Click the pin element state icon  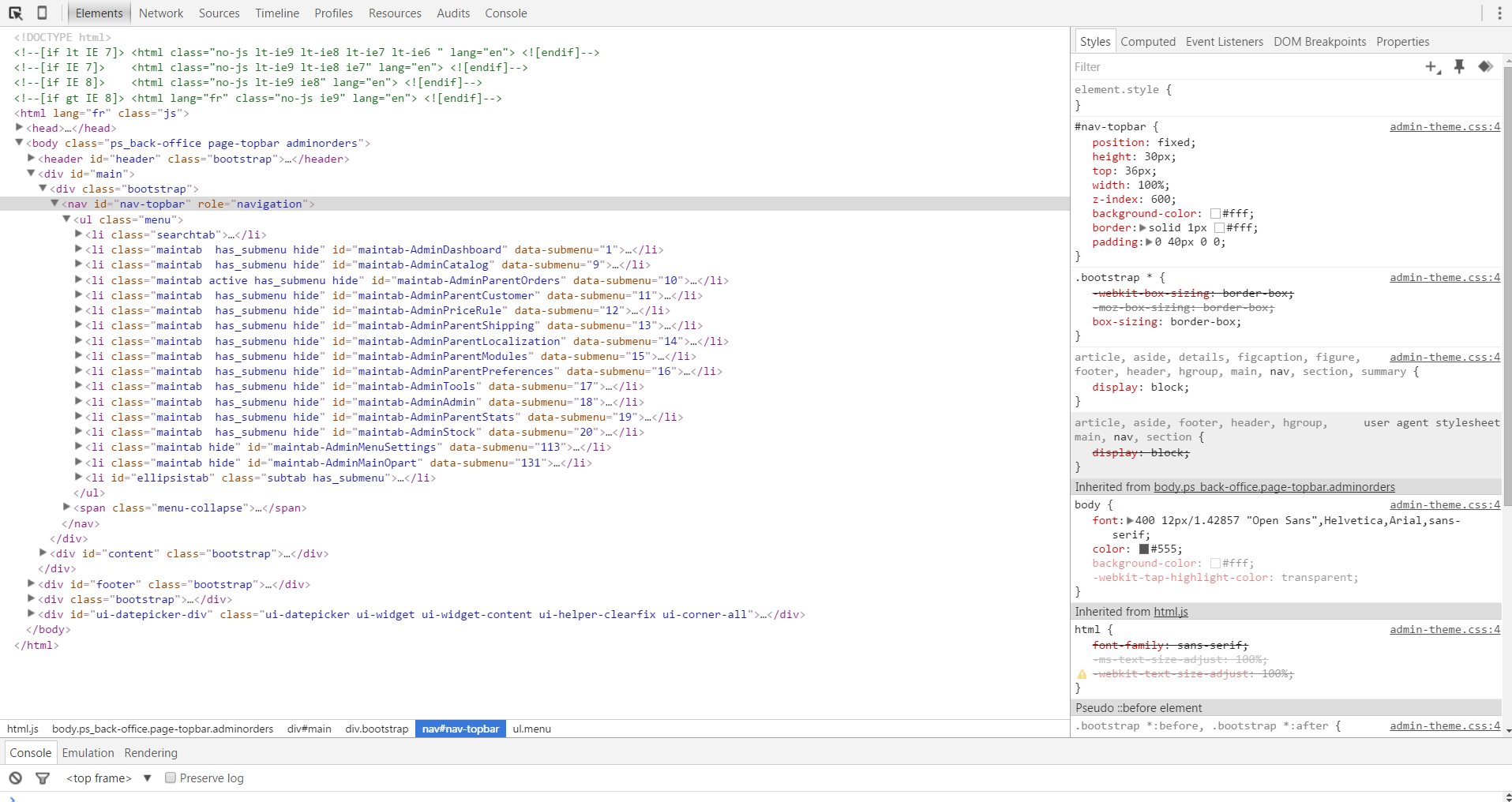(x=1459, y=67)
